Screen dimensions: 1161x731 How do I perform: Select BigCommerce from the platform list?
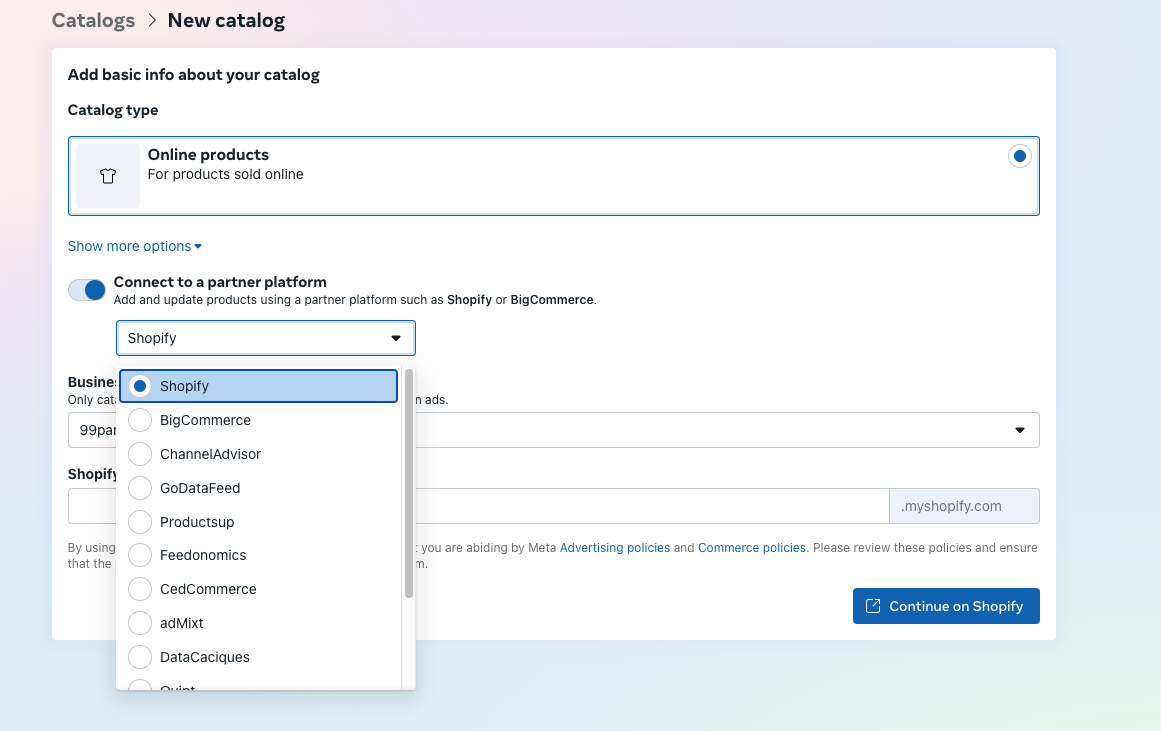click(258, 420)
